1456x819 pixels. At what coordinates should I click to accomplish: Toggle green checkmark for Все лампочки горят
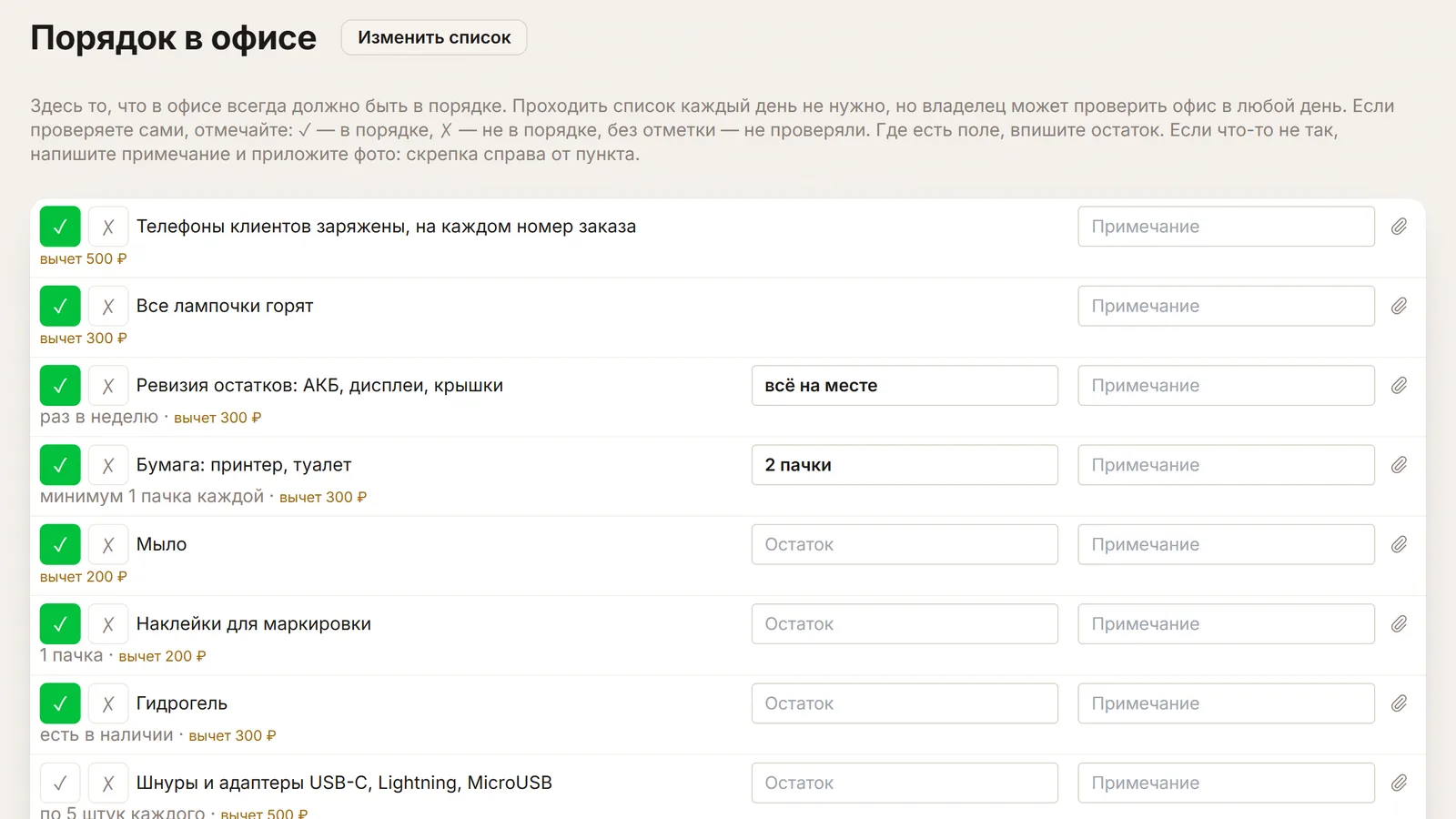(60, 306)
